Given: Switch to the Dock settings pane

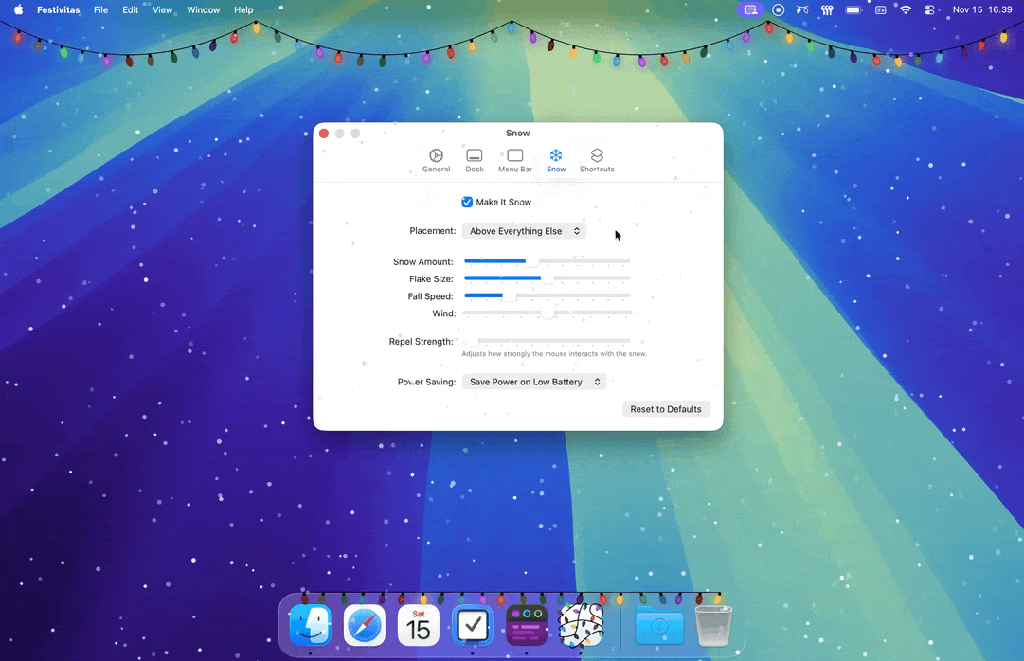Looking at the screenshot, I should (x=474, y=160).
